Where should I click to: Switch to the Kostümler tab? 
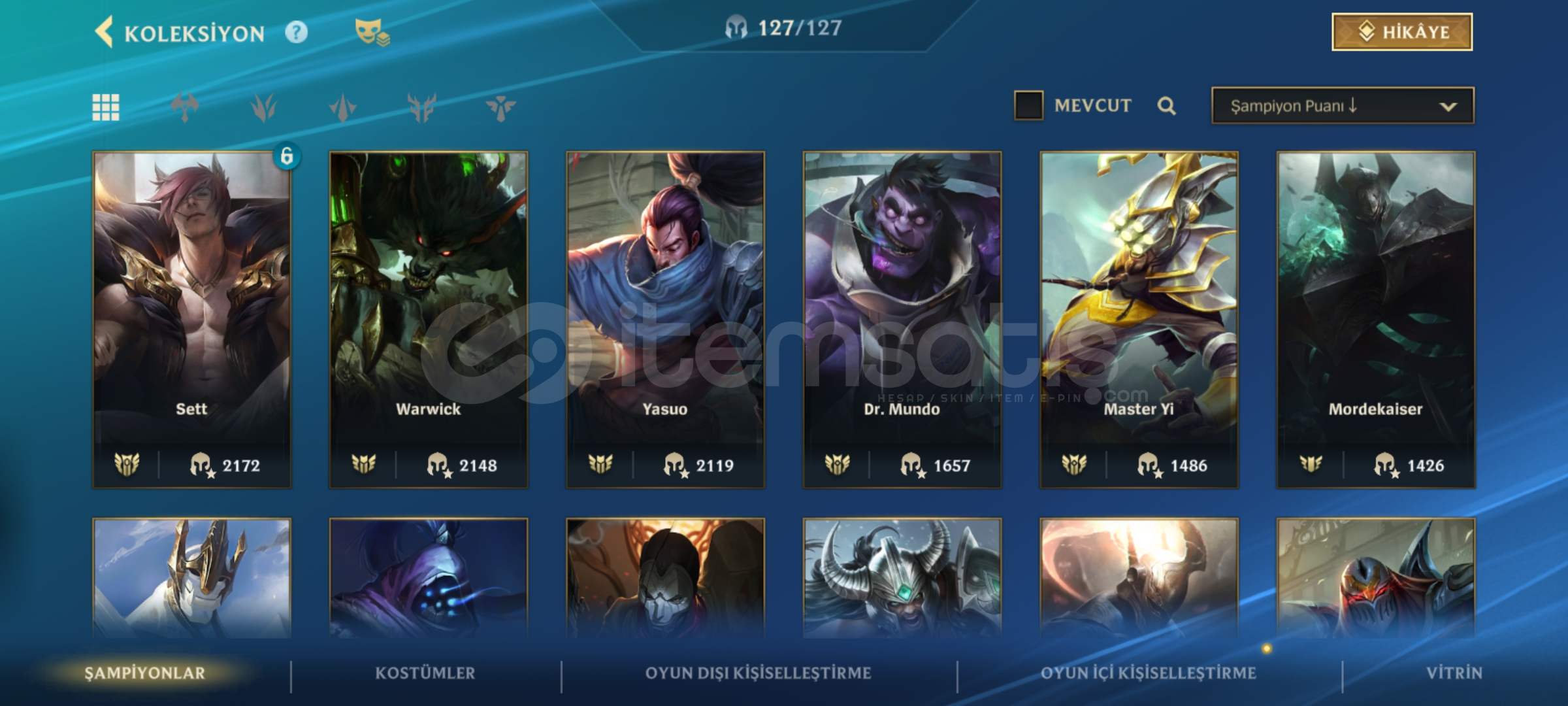click(x=425, y=673)
